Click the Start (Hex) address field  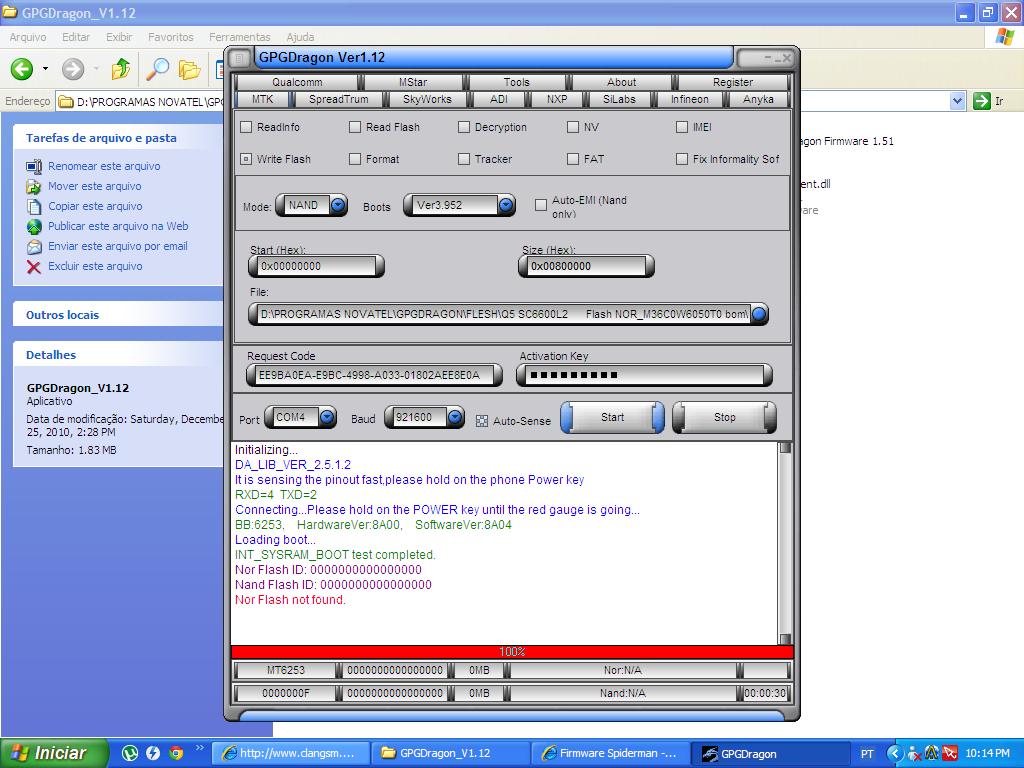pyautogui.click(x=316, y=267)
